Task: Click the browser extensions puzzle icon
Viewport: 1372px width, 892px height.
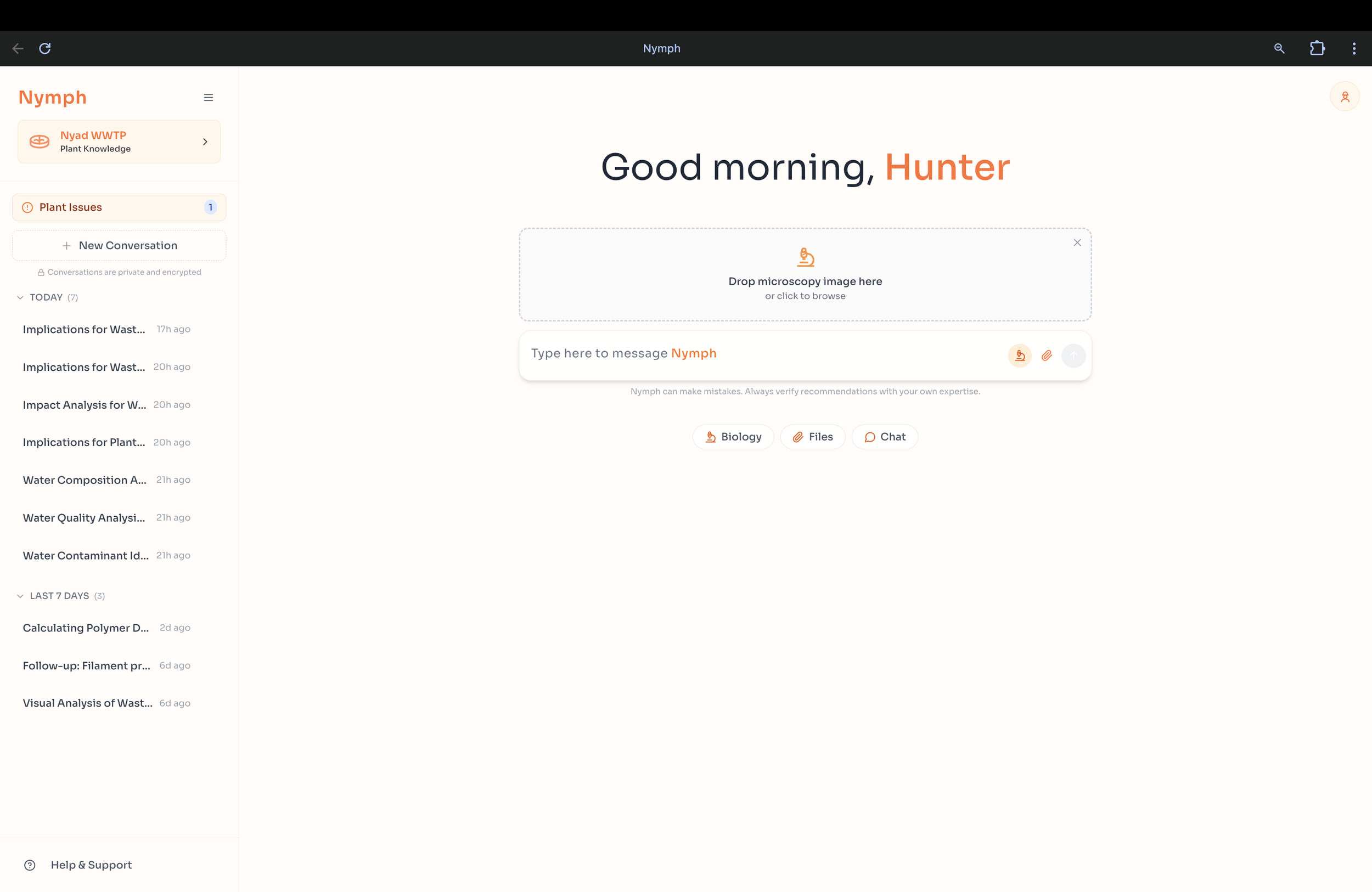Action: point(1317,48)
